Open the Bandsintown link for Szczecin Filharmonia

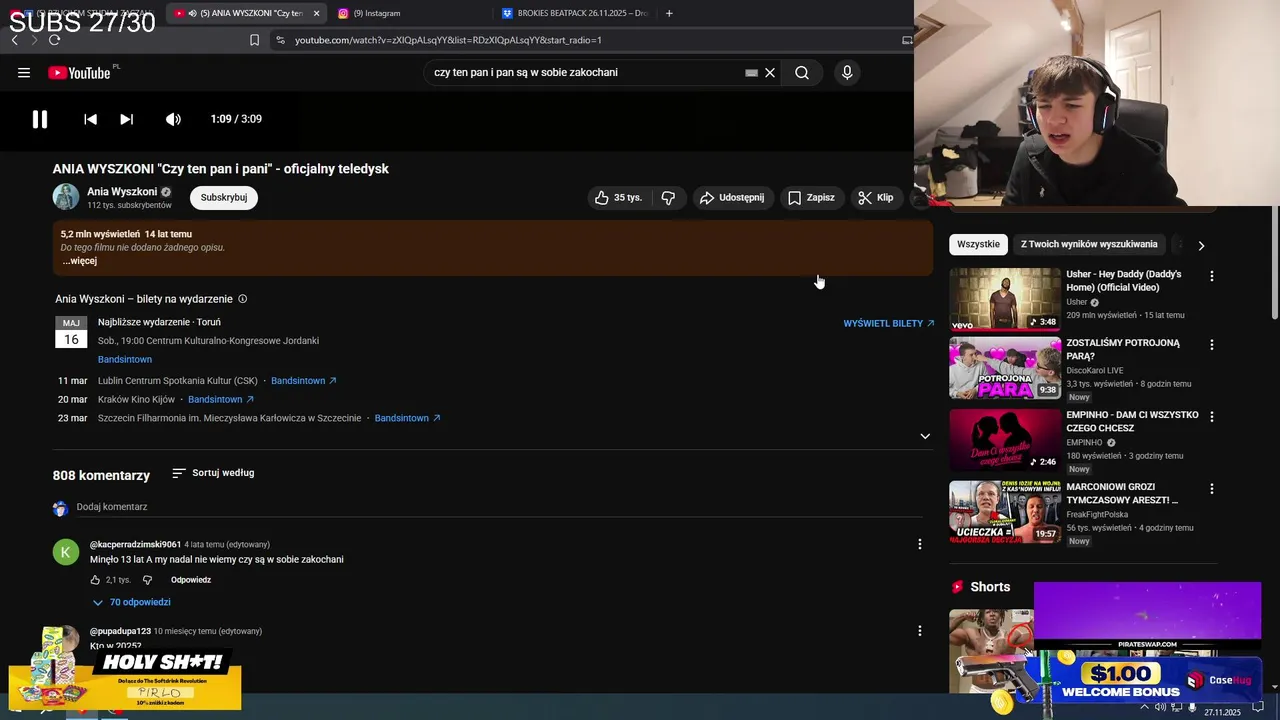click(x=408, y=418)
